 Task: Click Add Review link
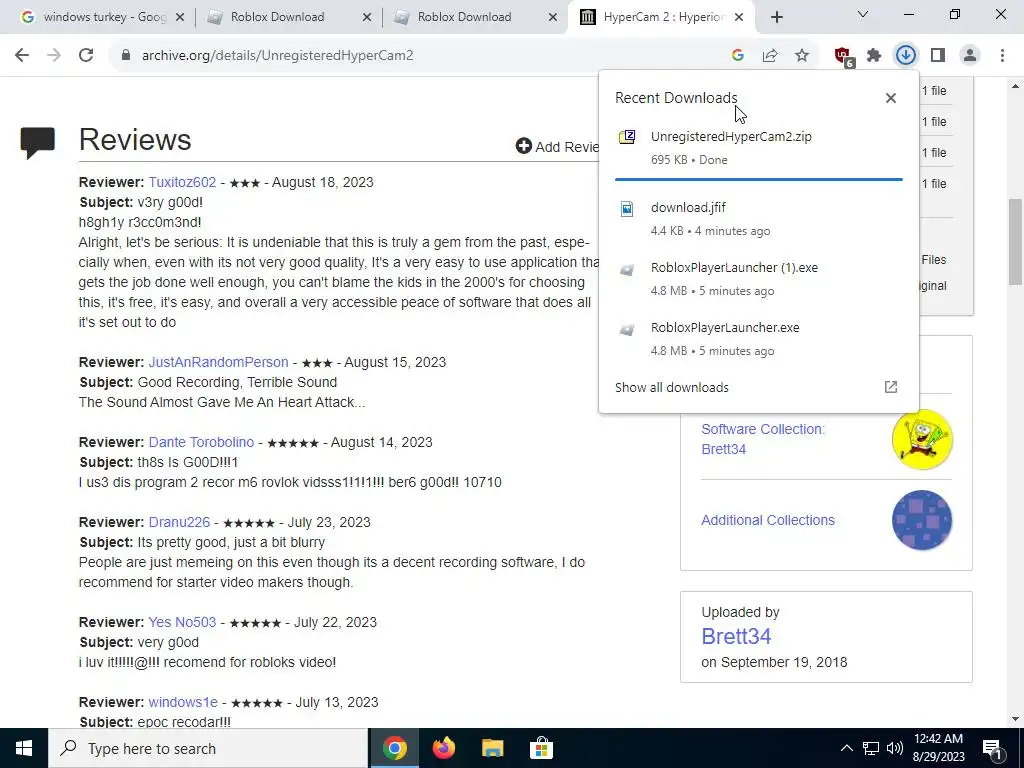pos(557,146)
